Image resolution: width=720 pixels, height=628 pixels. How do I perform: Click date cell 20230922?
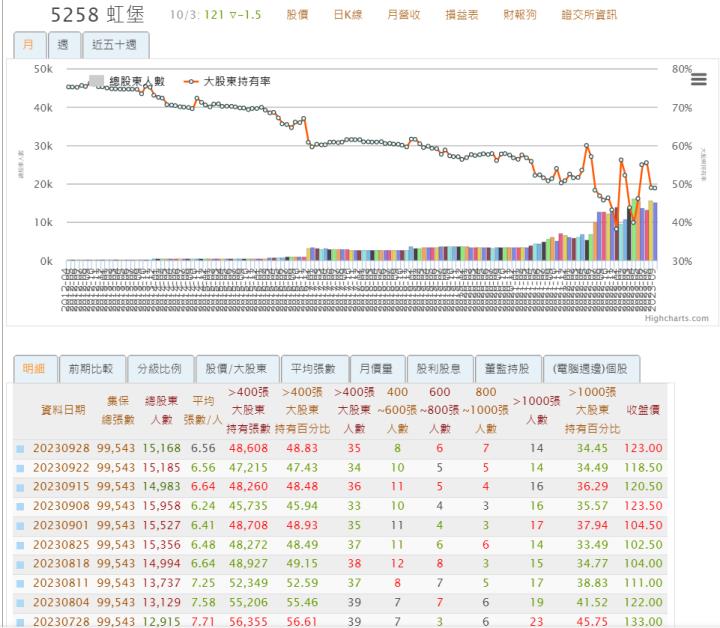click(61, 468)
